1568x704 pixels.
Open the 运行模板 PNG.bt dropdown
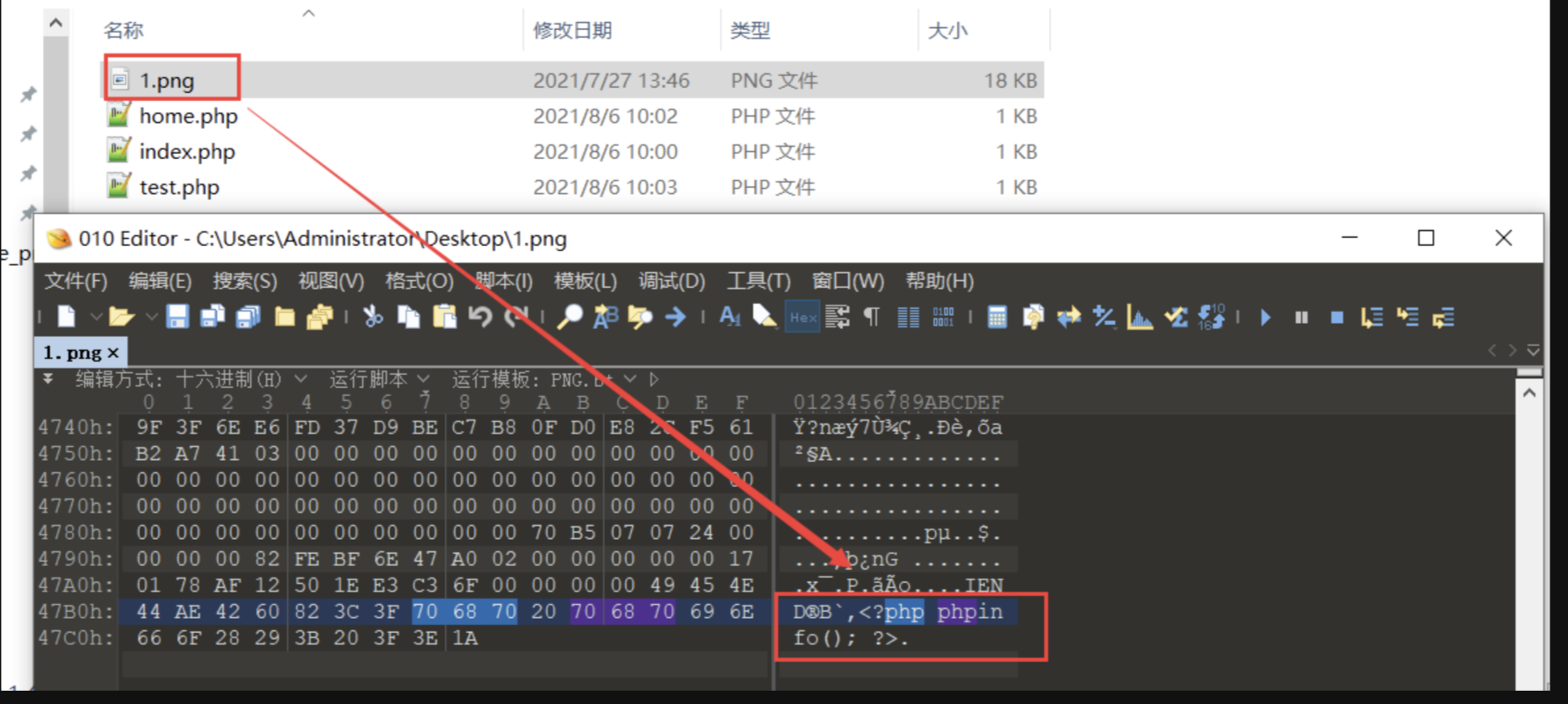tap(629, 378)
